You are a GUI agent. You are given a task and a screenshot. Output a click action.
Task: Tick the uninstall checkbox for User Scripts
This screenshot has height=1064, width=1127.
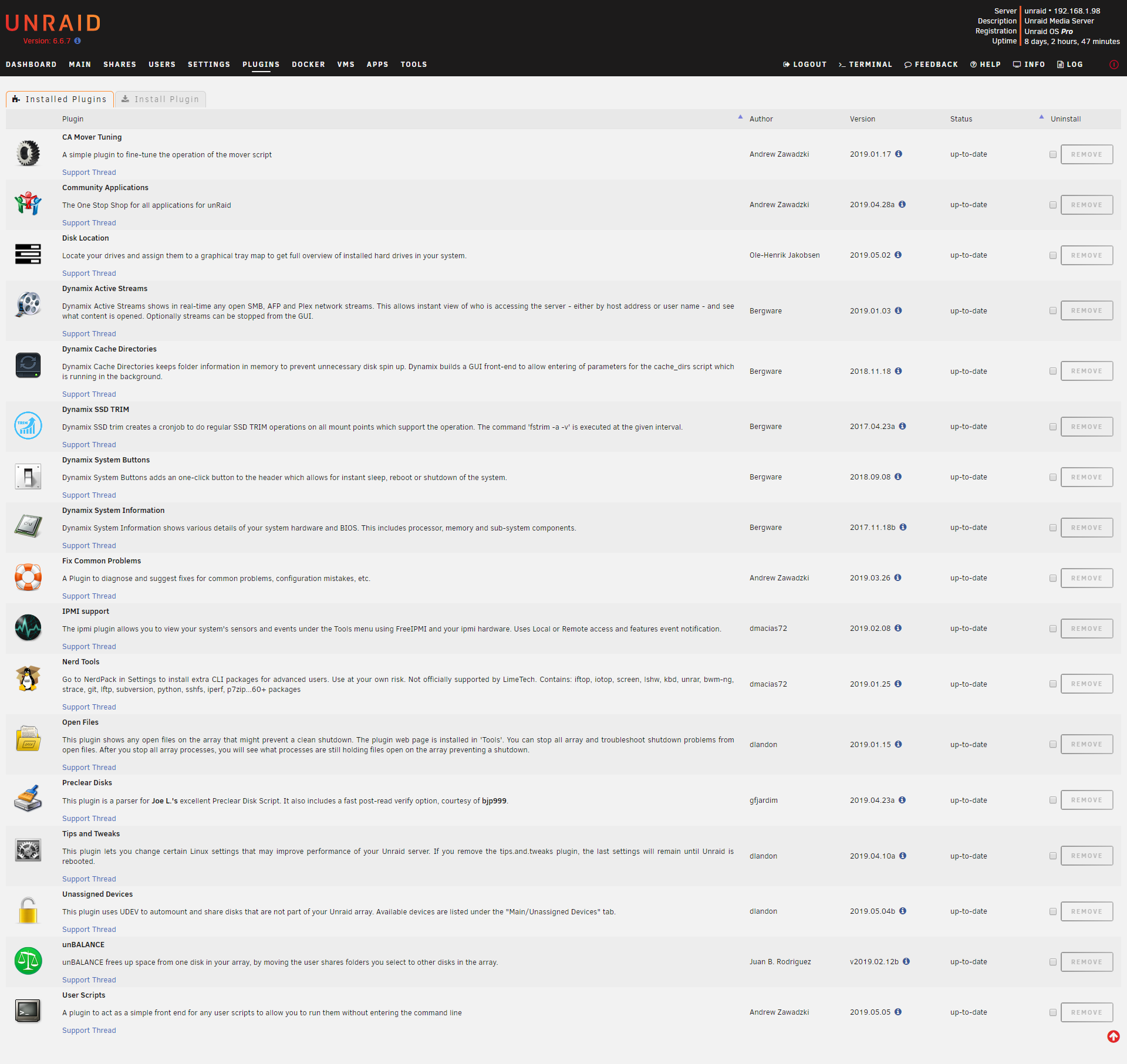click(1053, 1013)
